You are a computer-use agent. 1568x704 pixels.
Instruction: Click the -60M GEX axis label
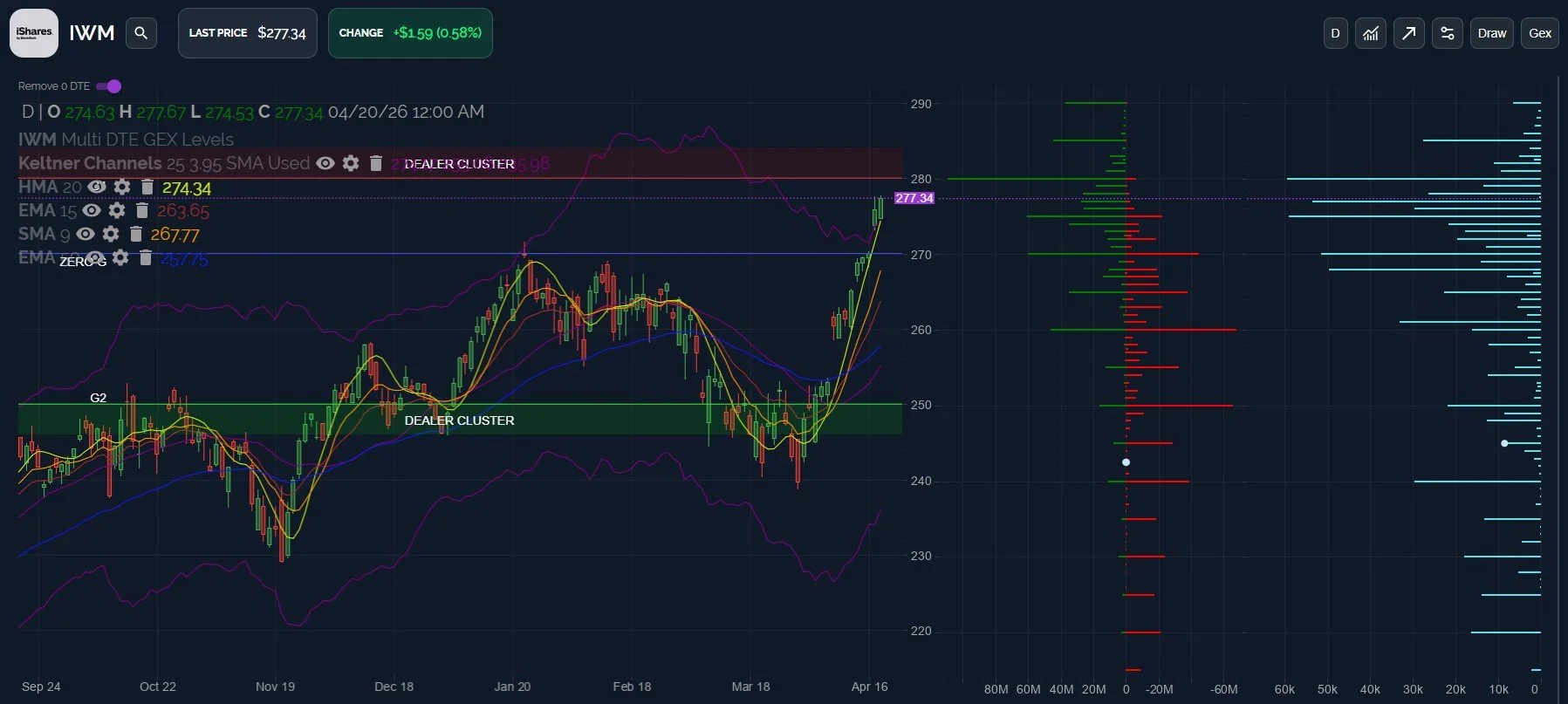point(1223,689)
